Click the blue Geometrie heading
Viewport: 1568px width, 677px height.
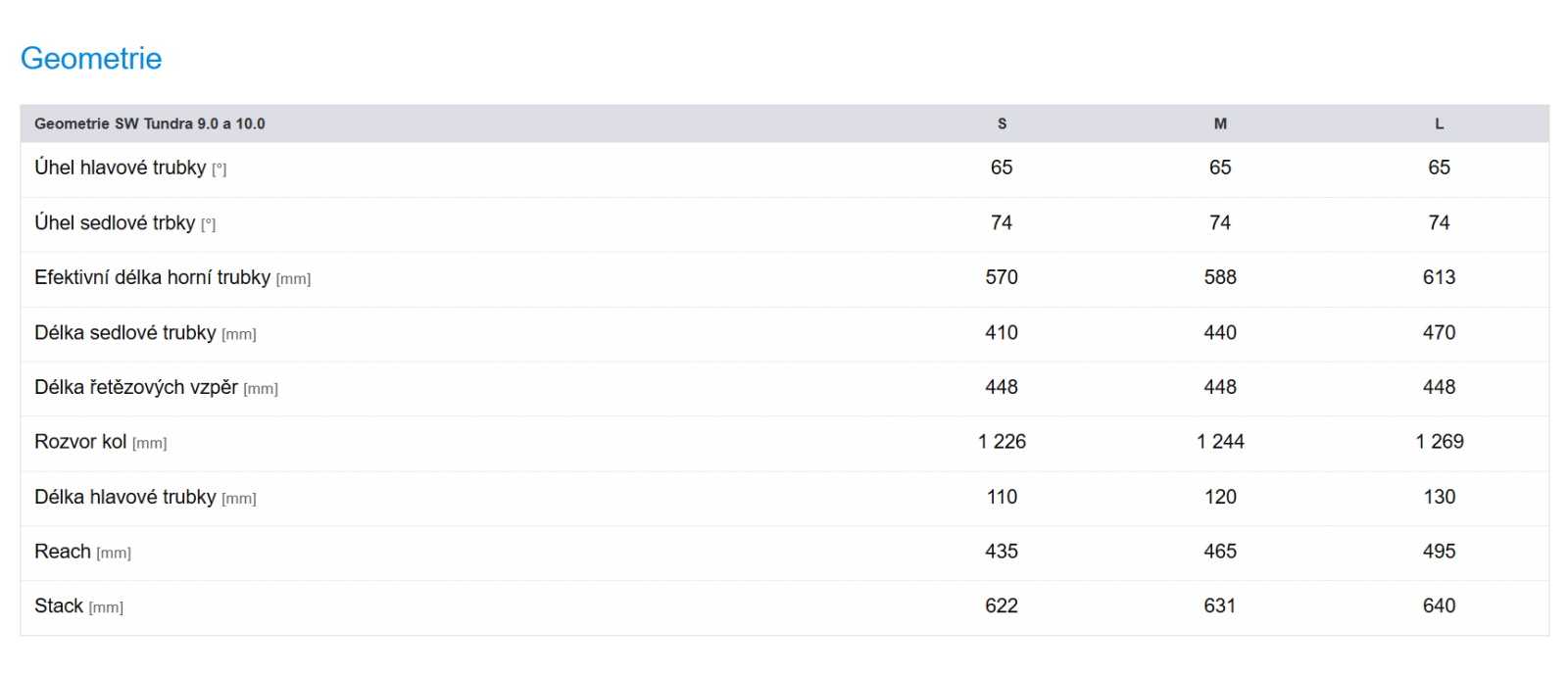tap(91, 59)
